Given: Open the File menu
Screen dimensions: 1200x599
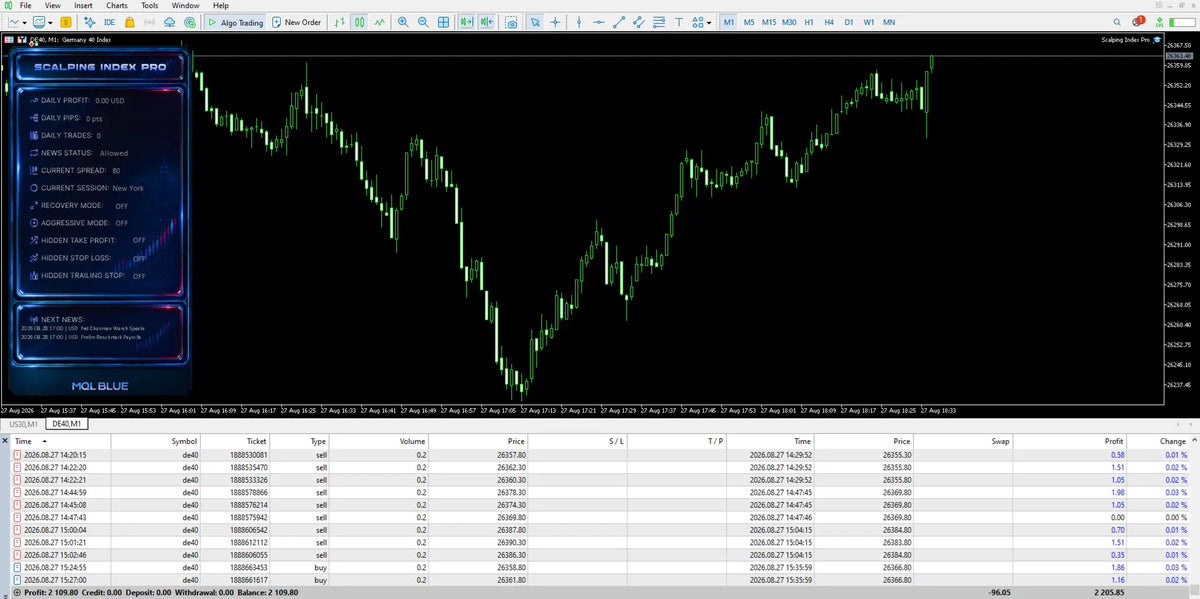Looking at the screenshot, I should [x=26, y=5].
